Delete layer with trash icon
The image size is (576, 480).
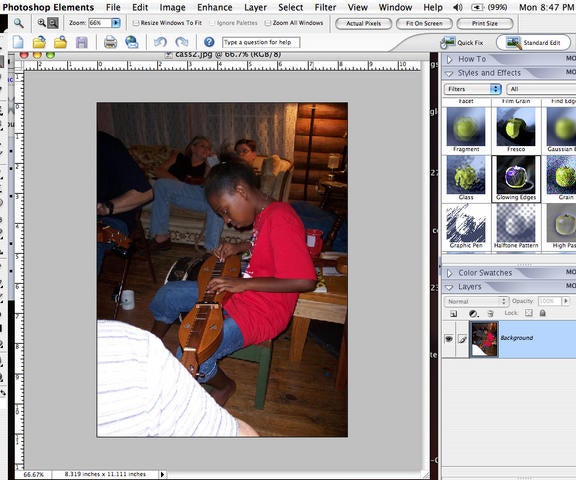(490, 314)
